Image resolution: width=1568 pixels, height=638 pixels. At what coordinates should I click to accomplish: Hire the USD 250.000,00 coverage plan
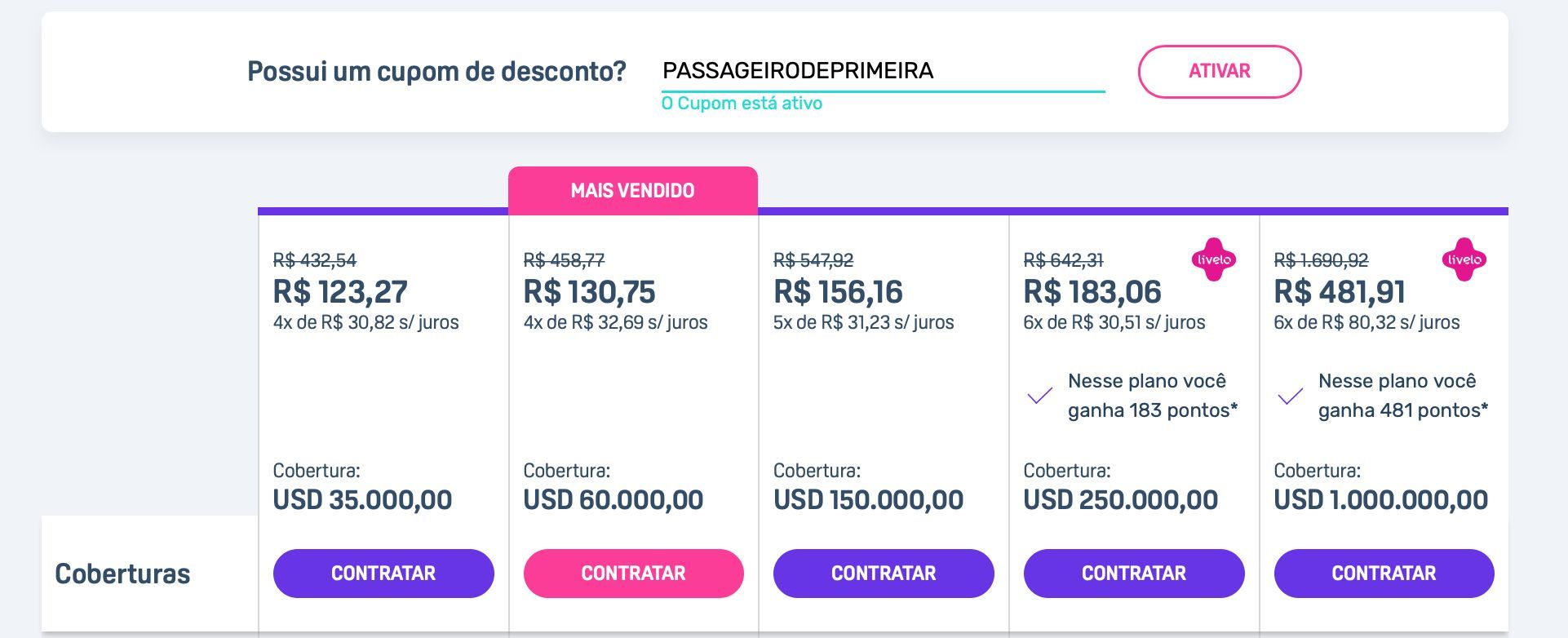pyautogui.click(x=1134, y=574)
